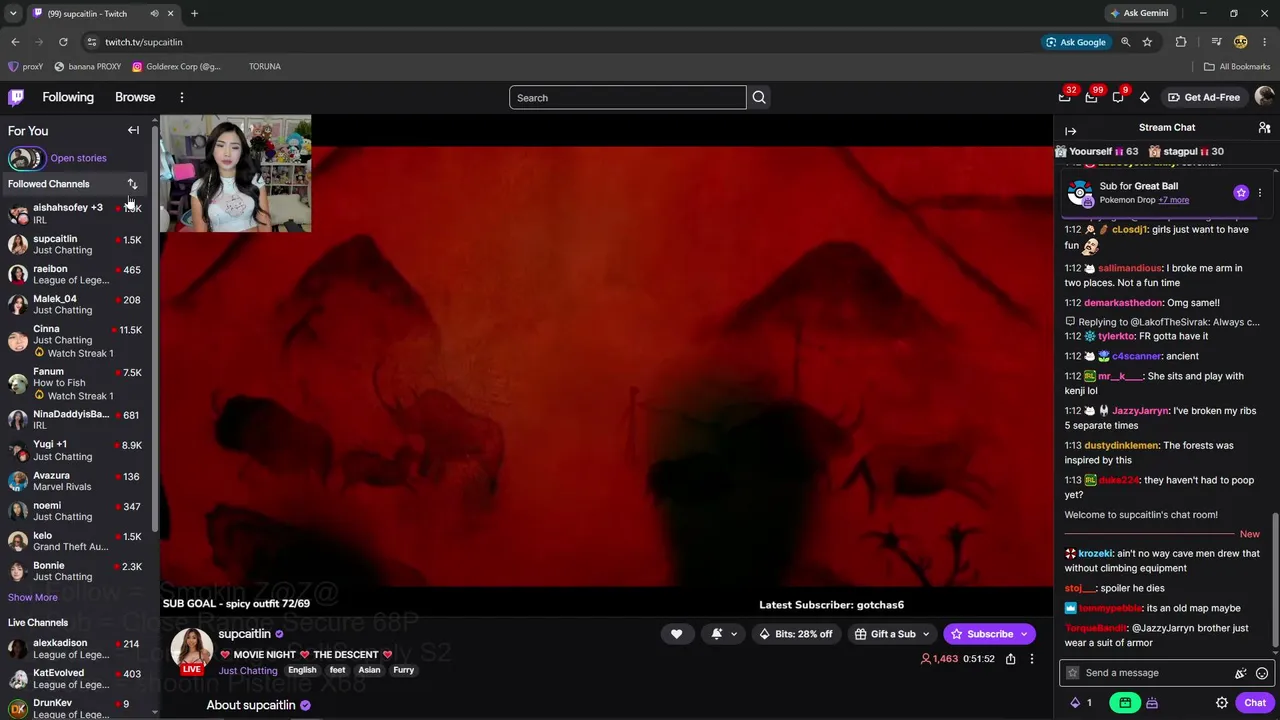The image size is (1280, 720).
Task: Open the All Bookmarks folder
Action: point(1237,67)
